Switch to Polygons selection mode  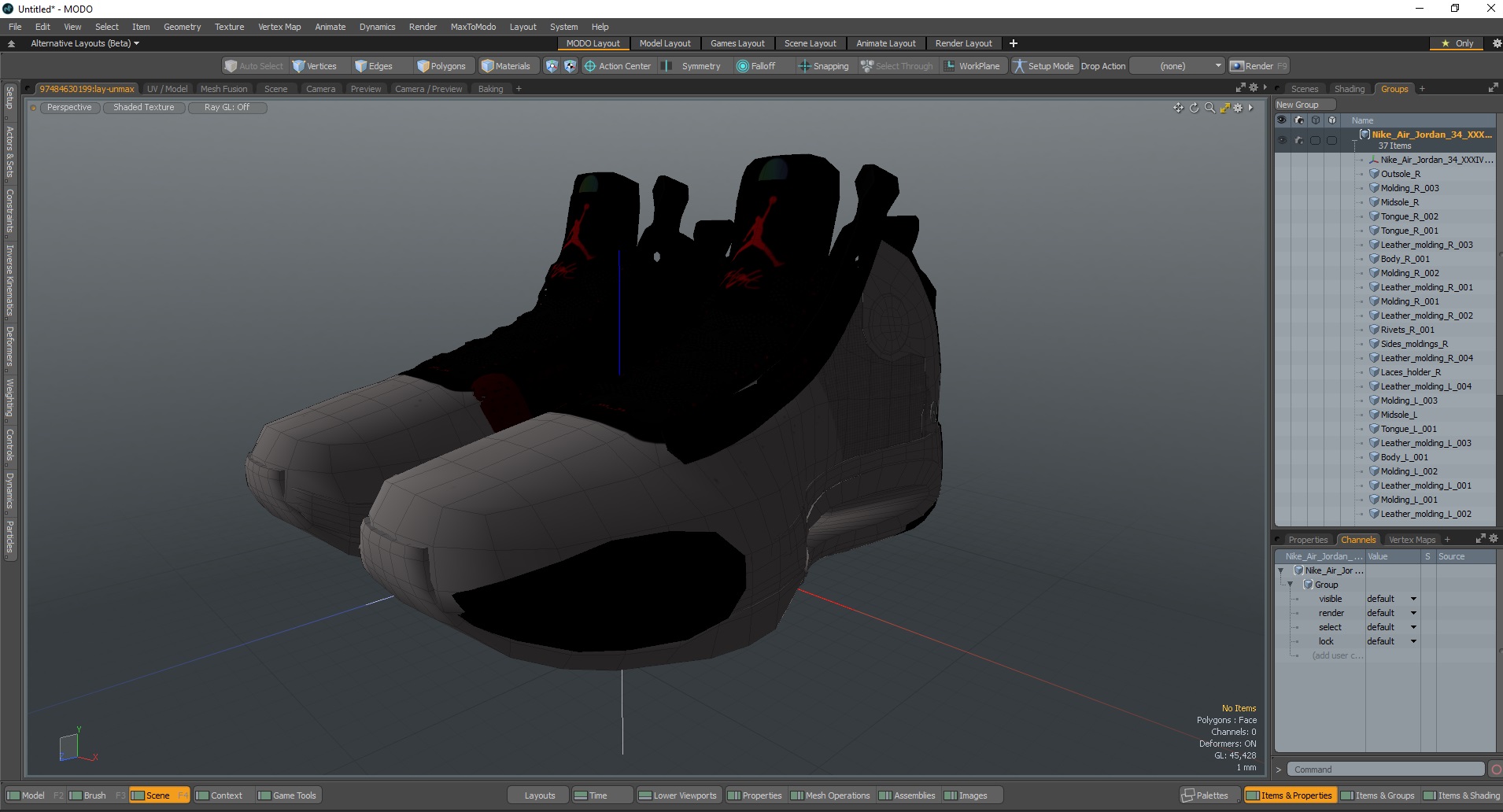point(442,66)
